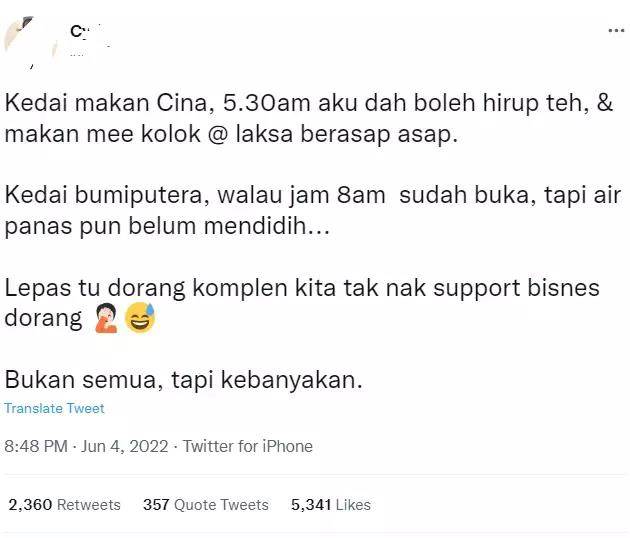View the 2,360 Retweets list
Screen dimensions: 630x538
click(x=64, y=505)
